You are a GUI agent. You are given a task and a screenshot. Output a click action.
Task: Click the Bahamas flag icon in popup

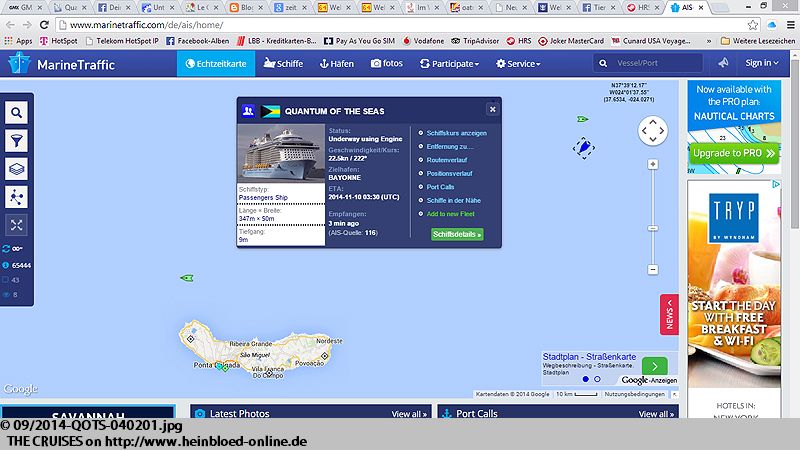[270, 111]
